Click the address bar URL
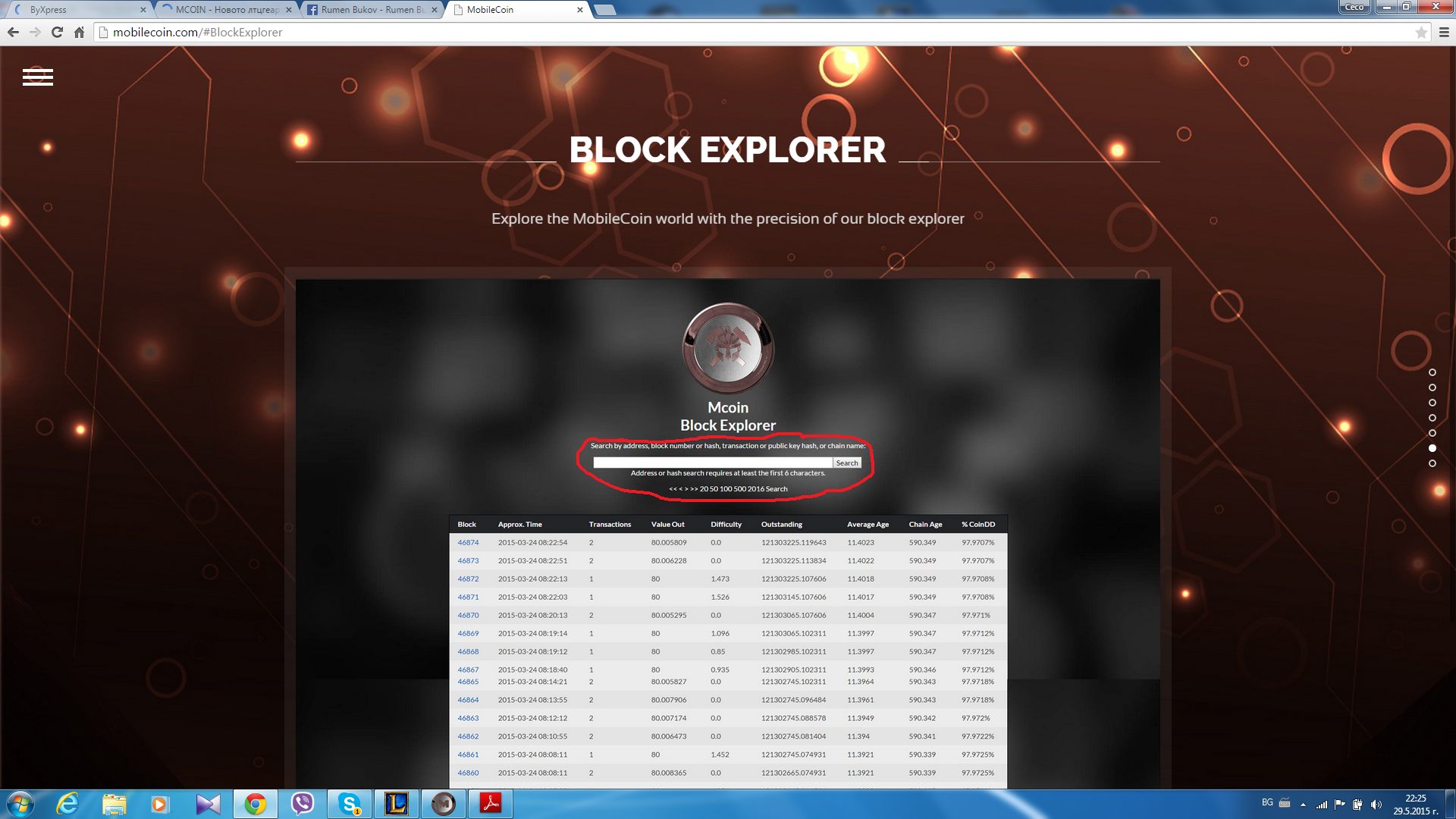This screenshot has width=1456, height=819. click(198, 32)
